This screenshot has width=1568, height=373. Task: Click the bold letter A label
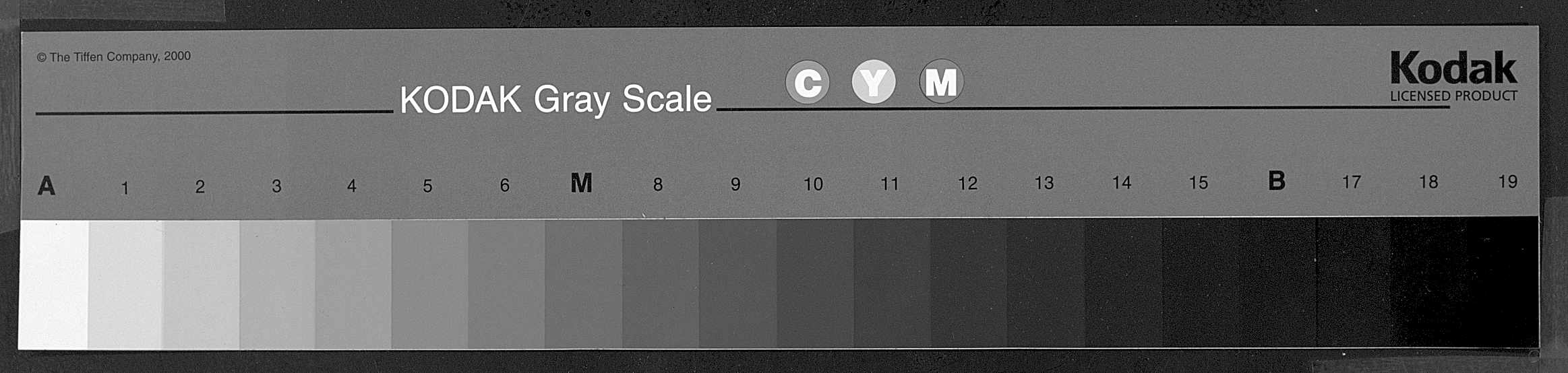(46, 185)
